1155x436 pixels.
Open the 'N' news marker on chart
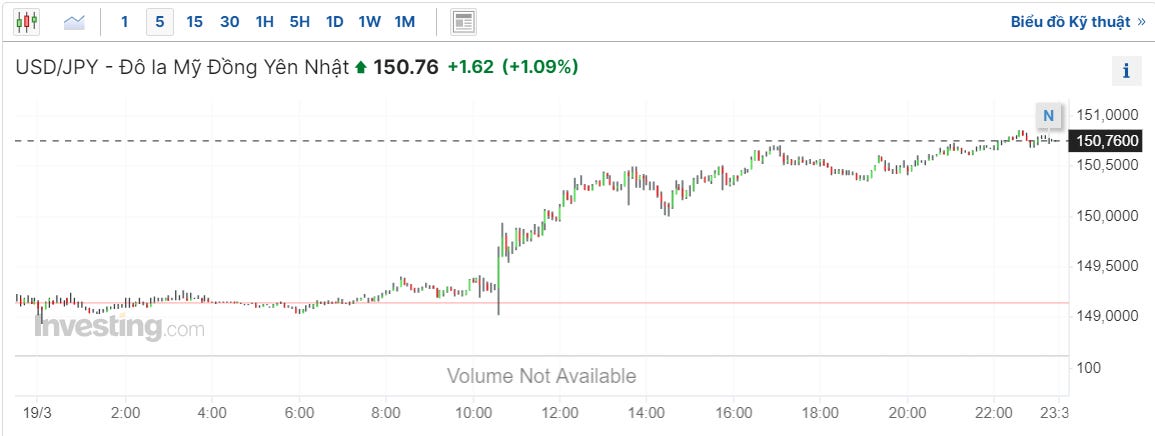point(1048,116)
